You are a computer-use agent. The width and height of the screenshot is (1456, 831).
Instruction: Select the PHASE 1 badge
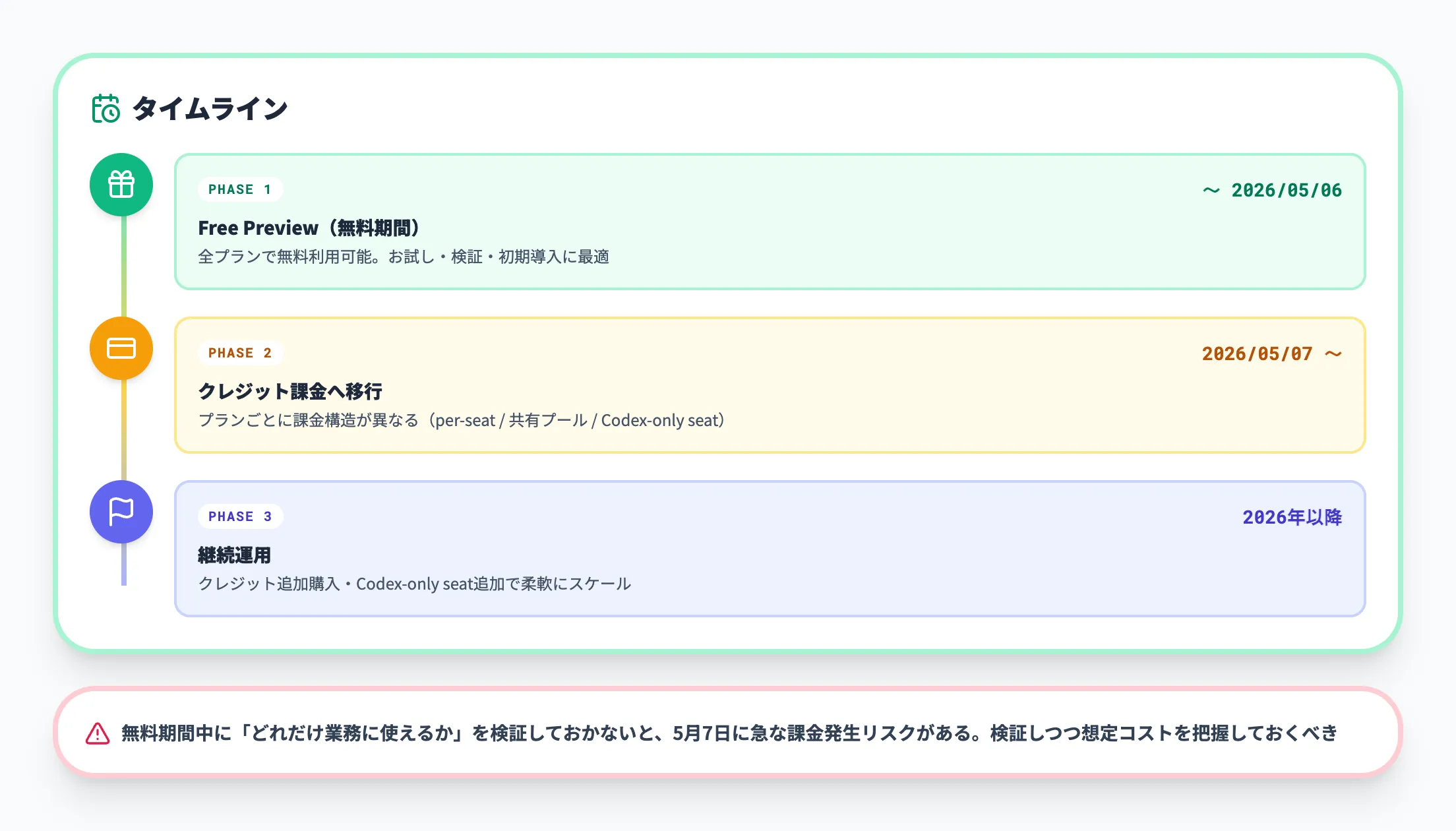point(240,189)
